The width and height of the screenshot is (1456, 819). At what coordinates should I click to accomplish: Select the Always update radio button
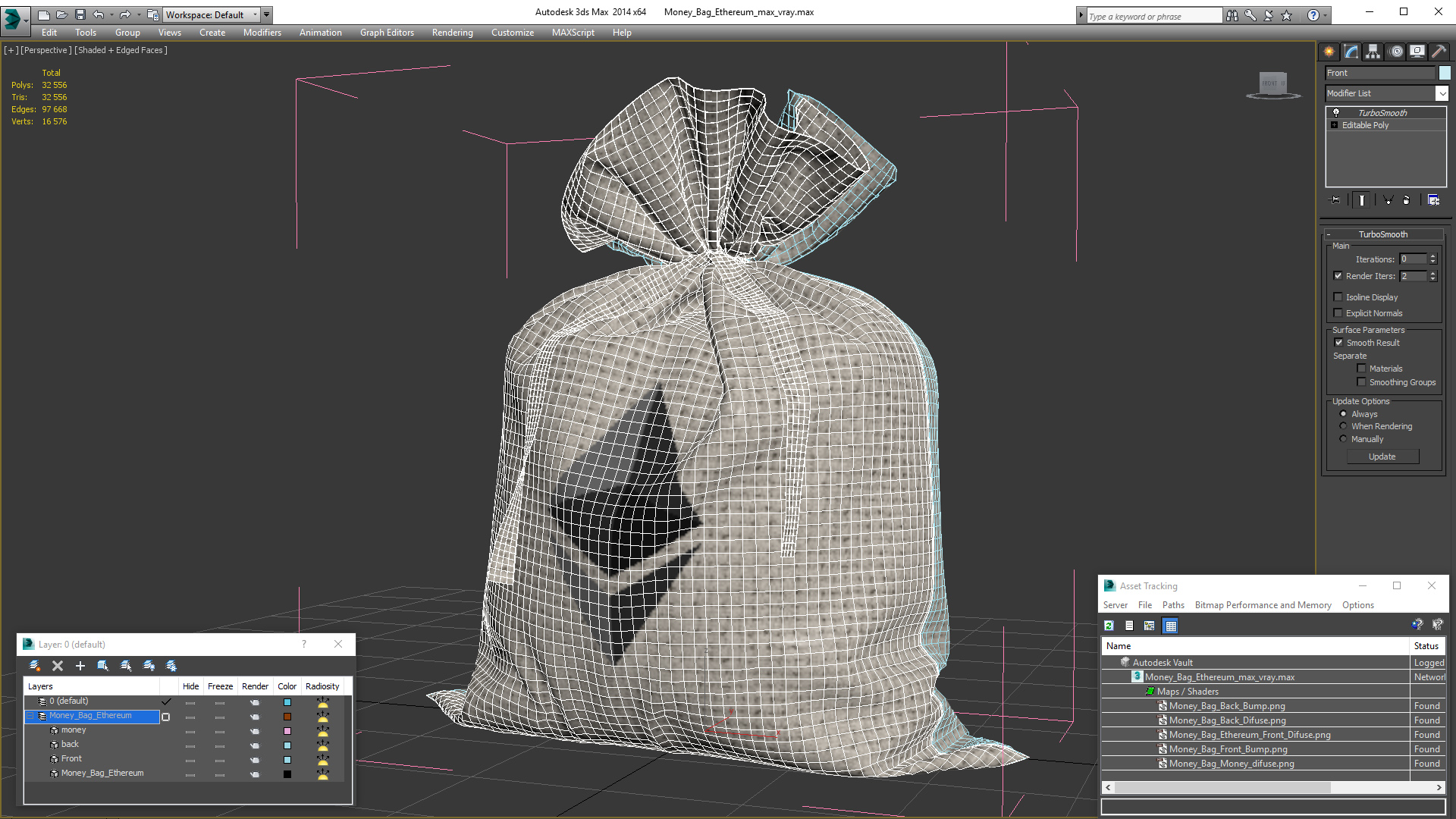pos(1344,414)
